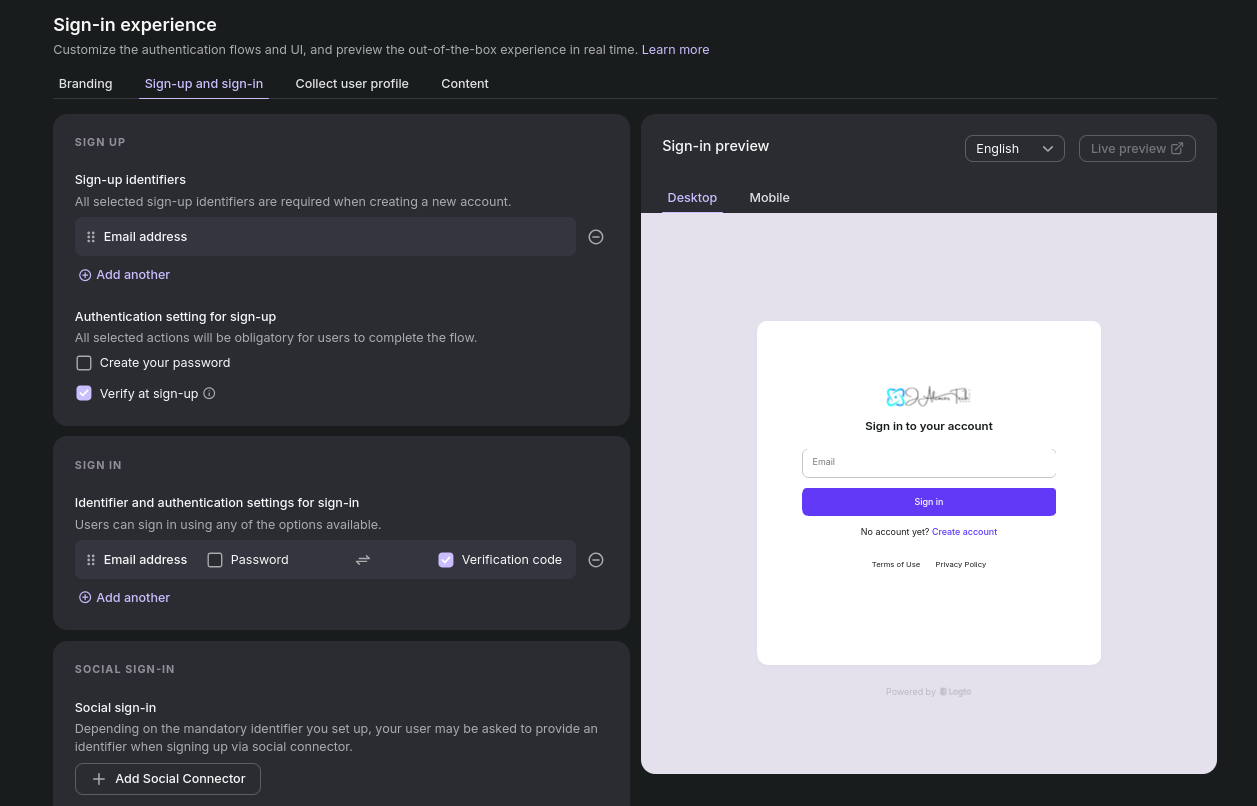Image resolution: width=1257 pixels, height=806 pixels.
Task: Click the logo in sign-in preview
Action: 928,397
